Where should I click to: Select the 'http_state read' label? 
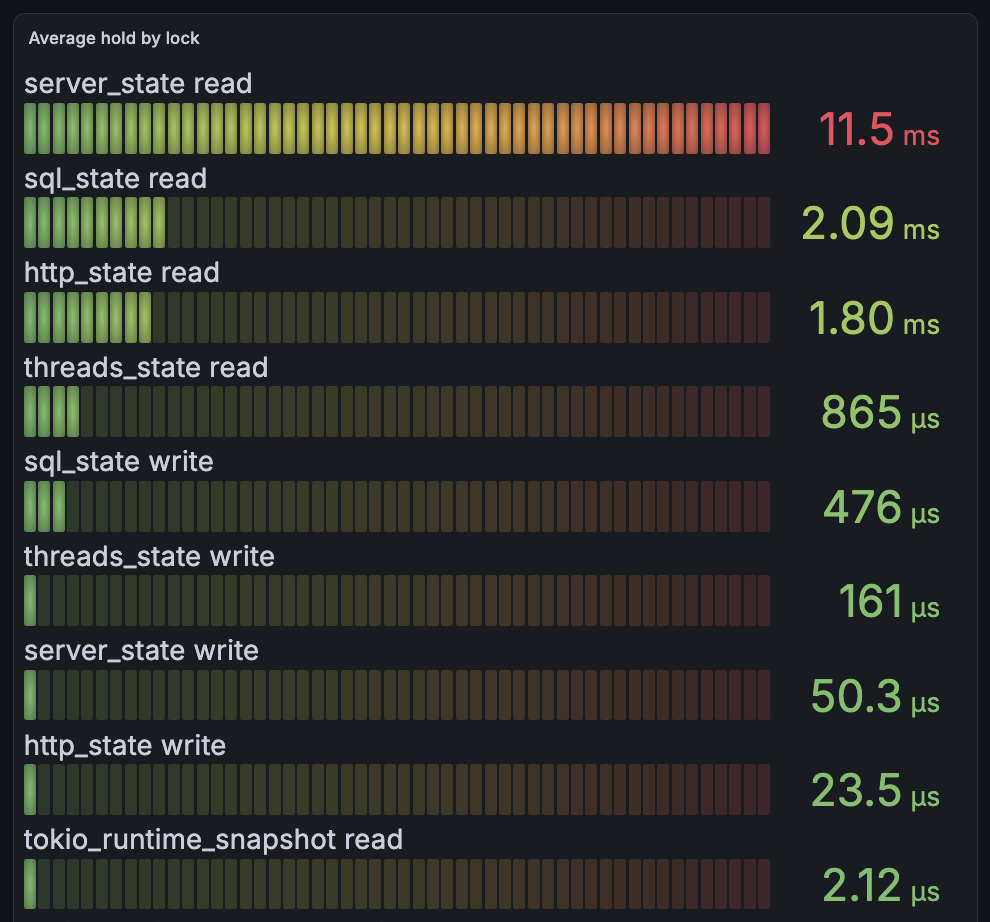[122, 273]
